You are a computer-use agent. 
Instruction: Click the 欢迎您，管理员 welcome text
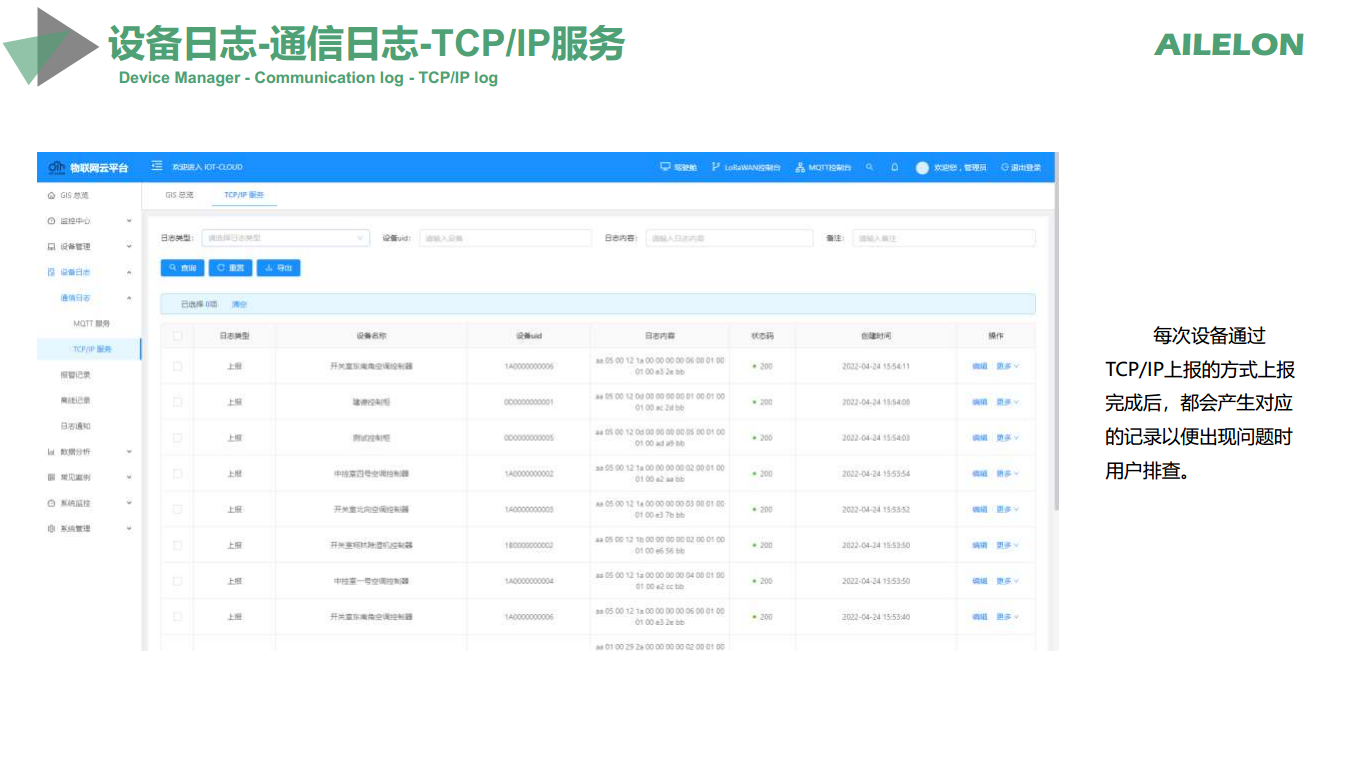coord(960,167)
